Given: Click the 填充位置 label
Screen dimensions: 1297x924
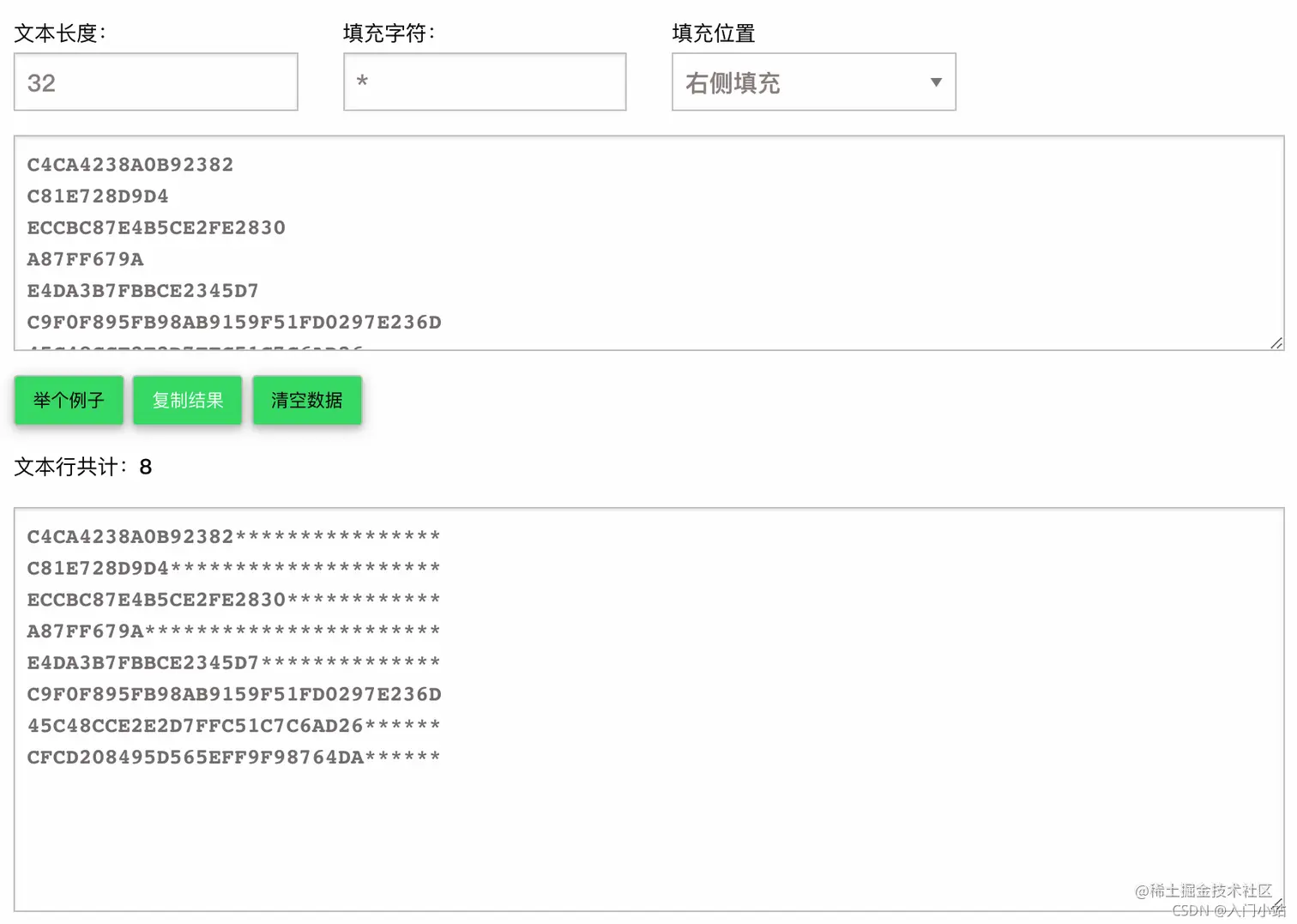Looking at the screenshot, I should (714, 33).
